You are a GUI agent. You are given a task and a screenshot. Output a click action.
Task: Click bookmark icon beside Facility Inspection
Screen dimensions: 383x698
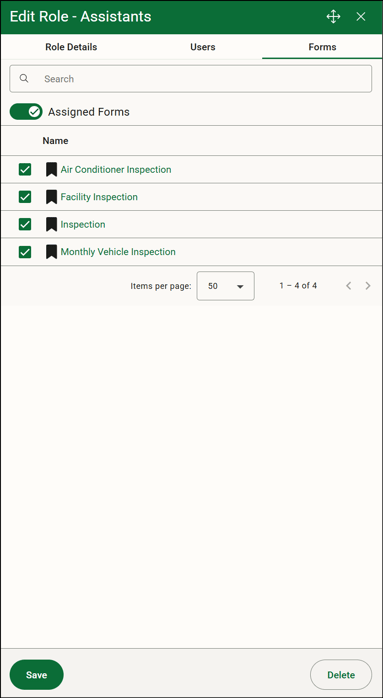click(52, 197)
